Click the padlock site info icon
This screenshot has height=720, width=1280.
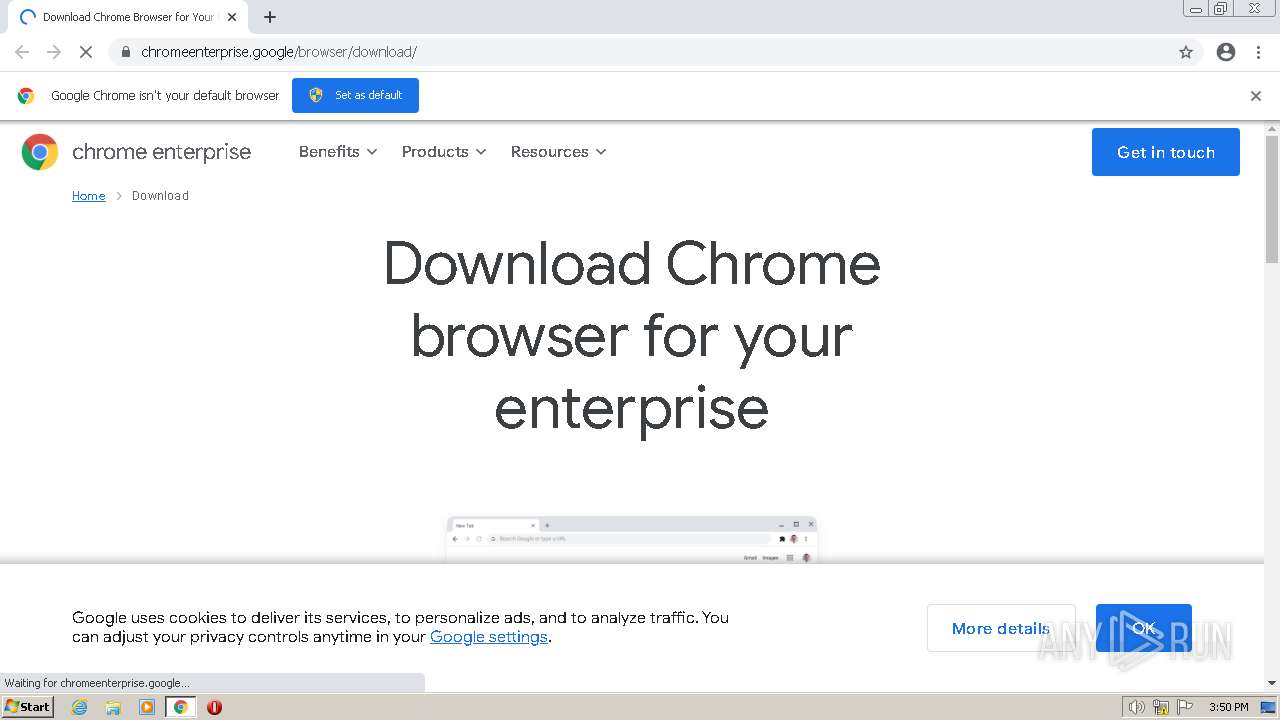coord(125,52)
